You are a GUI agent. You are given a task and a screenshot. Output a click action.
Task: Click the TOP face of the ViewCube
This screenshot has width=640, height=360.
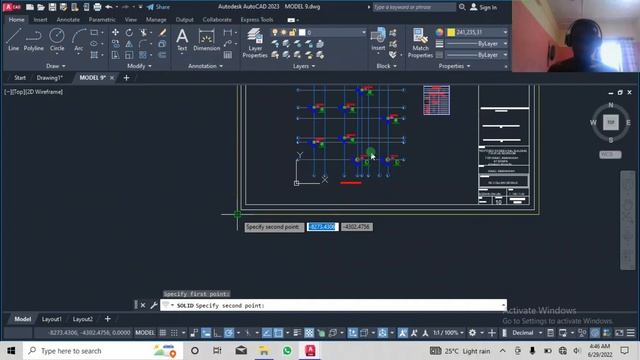[611, 122]
